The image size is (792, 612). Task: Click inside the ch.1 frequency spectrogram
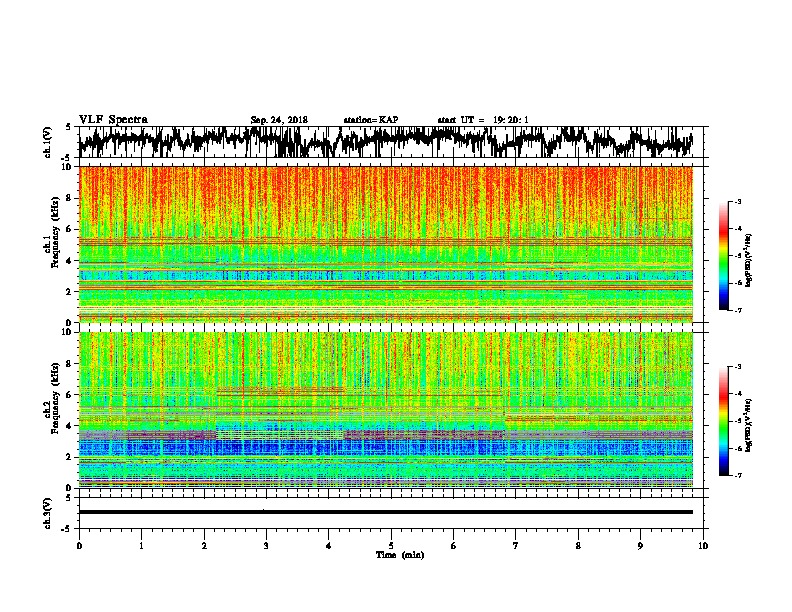(x=385, y=244)
